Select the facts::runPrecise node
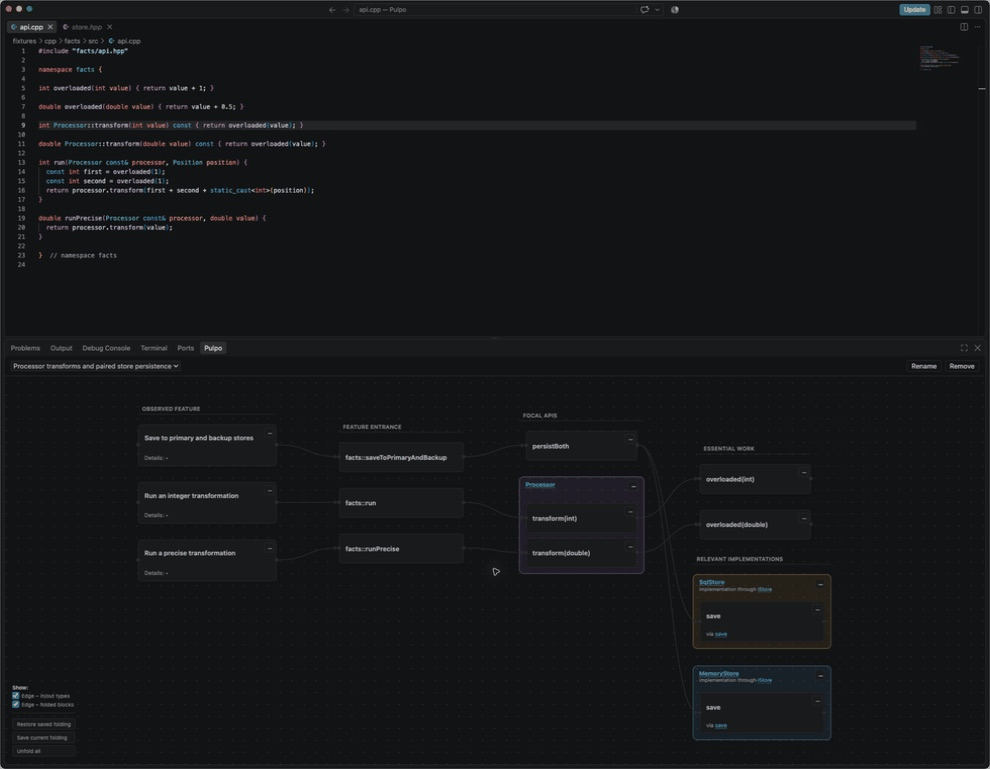The width and height of the screenshot is (990, 769). pos(401,549)
